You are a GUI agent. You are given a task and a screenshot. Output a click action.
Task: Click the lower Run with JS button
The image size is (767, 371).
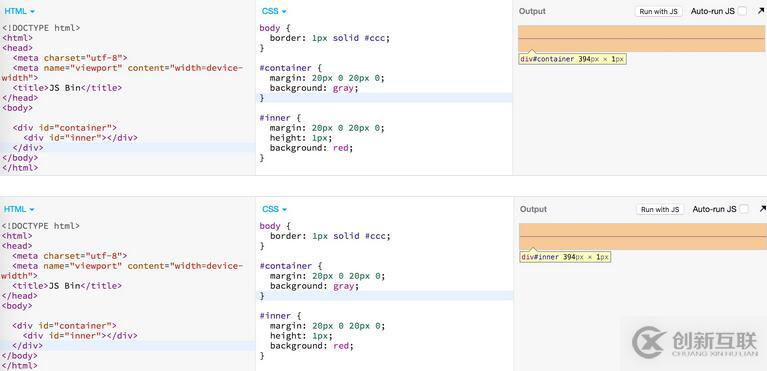click(660, 209)
